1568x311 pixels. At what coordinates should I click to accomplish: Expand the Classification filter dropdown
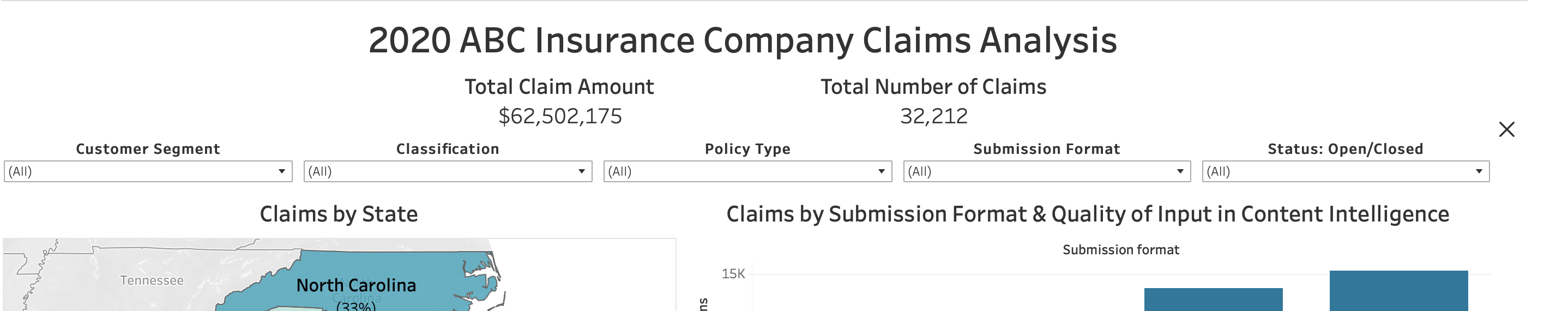pos(448,171)
